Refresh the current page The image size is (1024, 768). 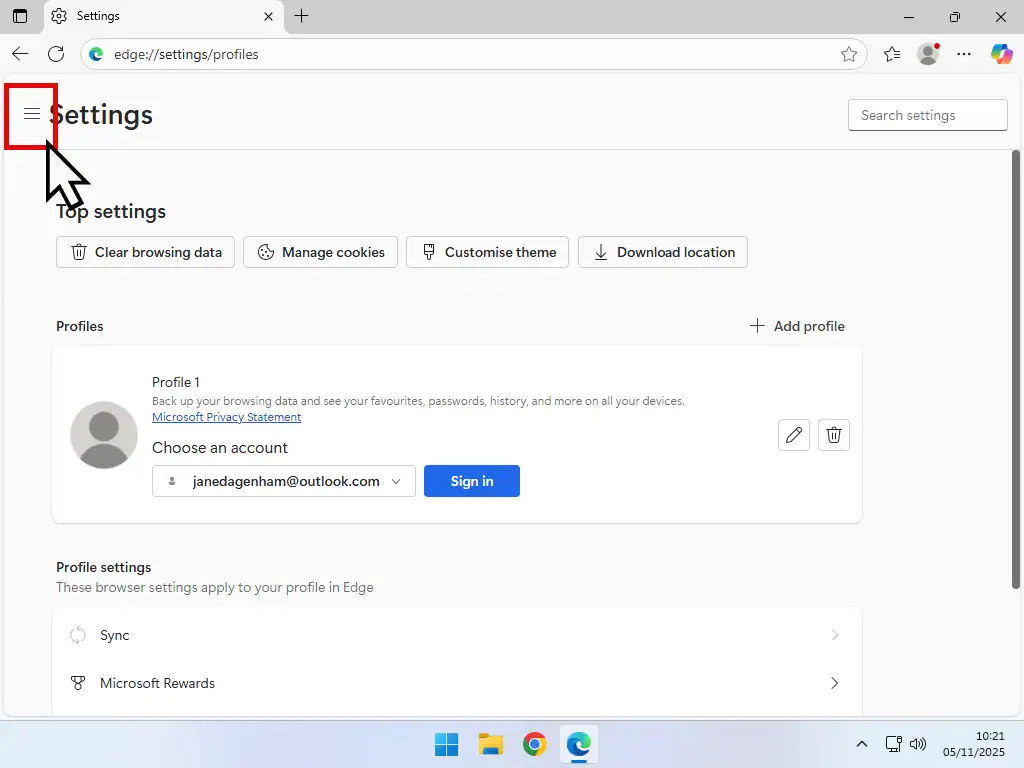tap(56, 54)
